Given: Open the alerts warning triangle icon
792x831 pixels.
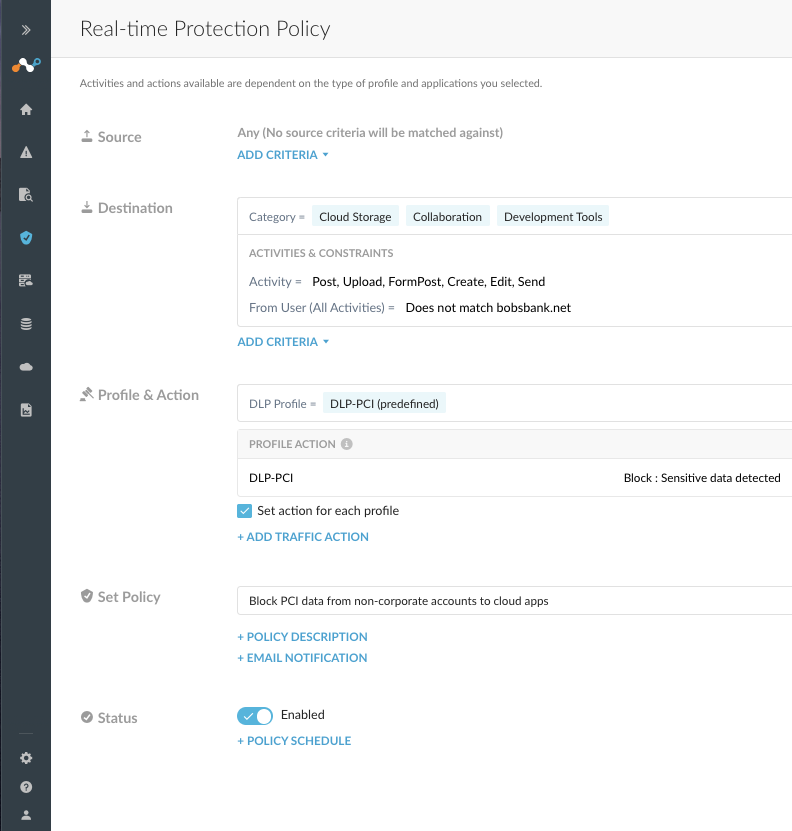Looking at the screenshot, I should (x=26, y=153).
